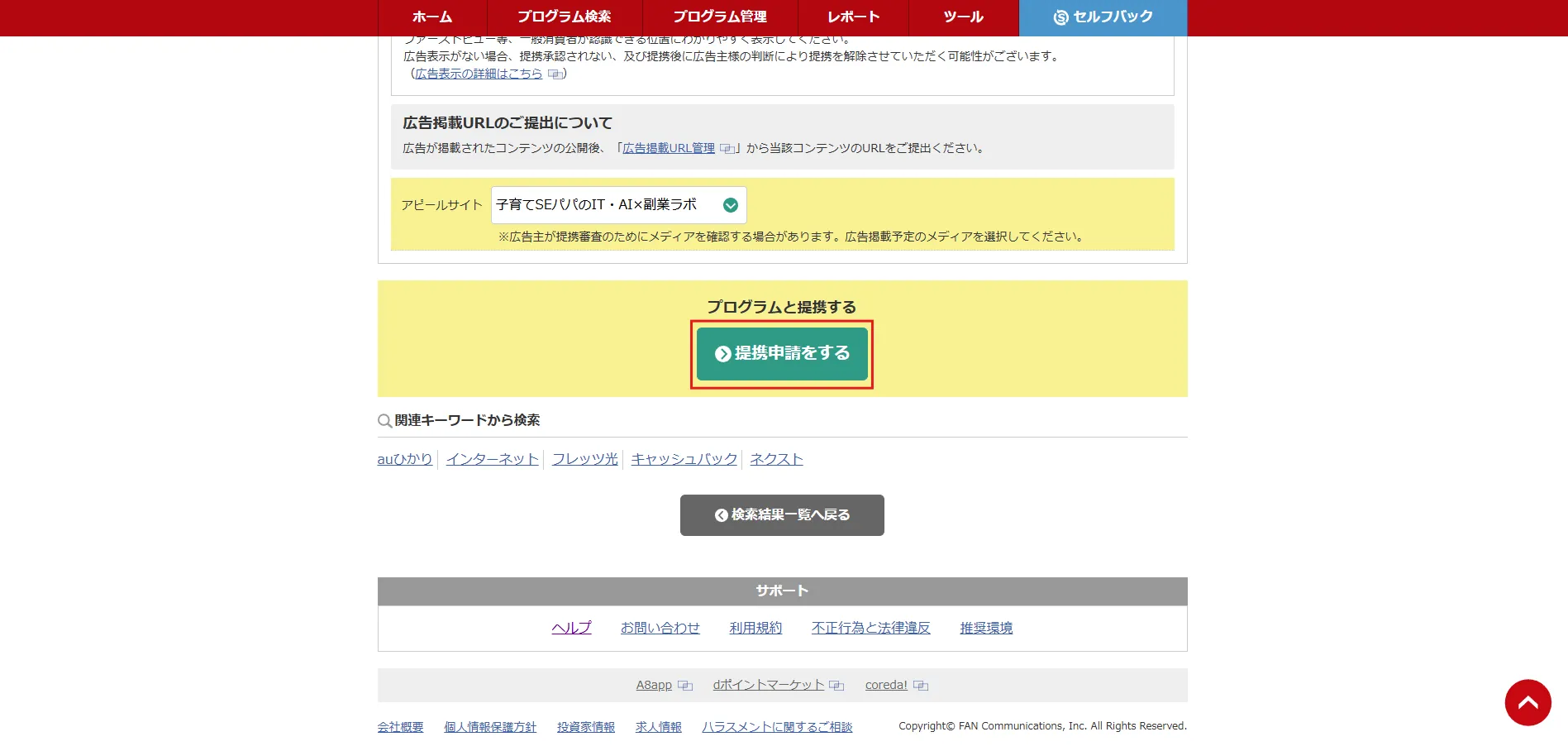The height and width of the screenshot is (751, 1568).
Task: Open the 求人情報 footer link
Action: tap(659, 727)
